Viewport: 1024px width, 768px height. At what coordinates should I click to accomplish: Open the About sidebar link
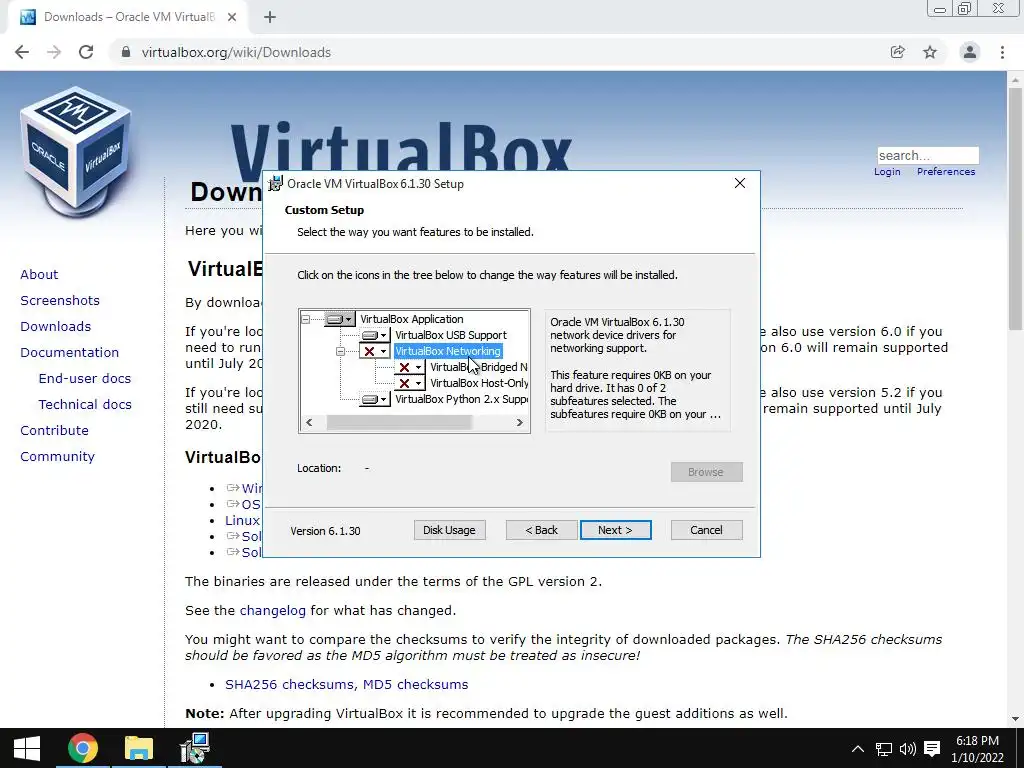(39, 274)
